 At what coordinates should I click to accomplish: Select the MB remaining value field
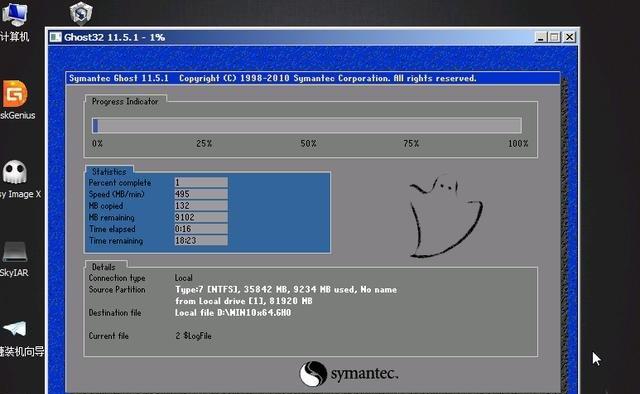click(x=201, y=217)
